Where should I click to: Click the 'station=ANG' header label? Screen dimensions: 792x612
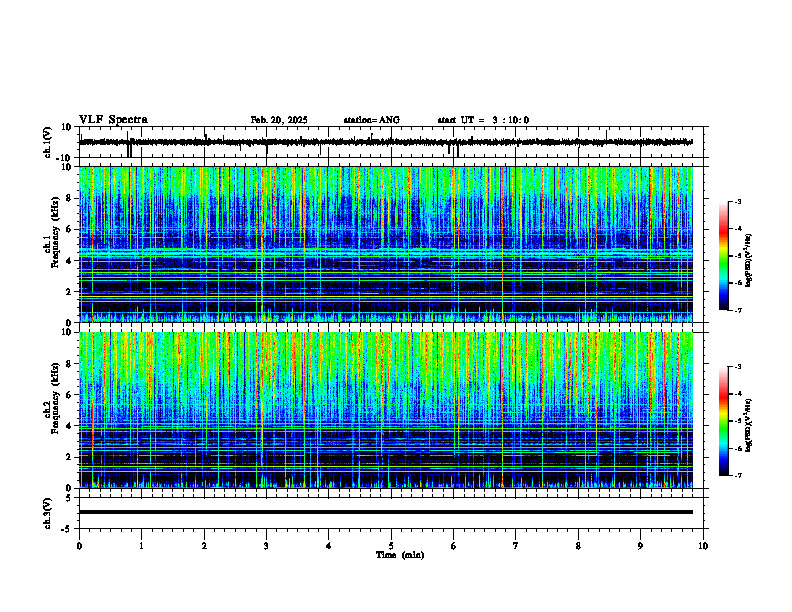372,120
